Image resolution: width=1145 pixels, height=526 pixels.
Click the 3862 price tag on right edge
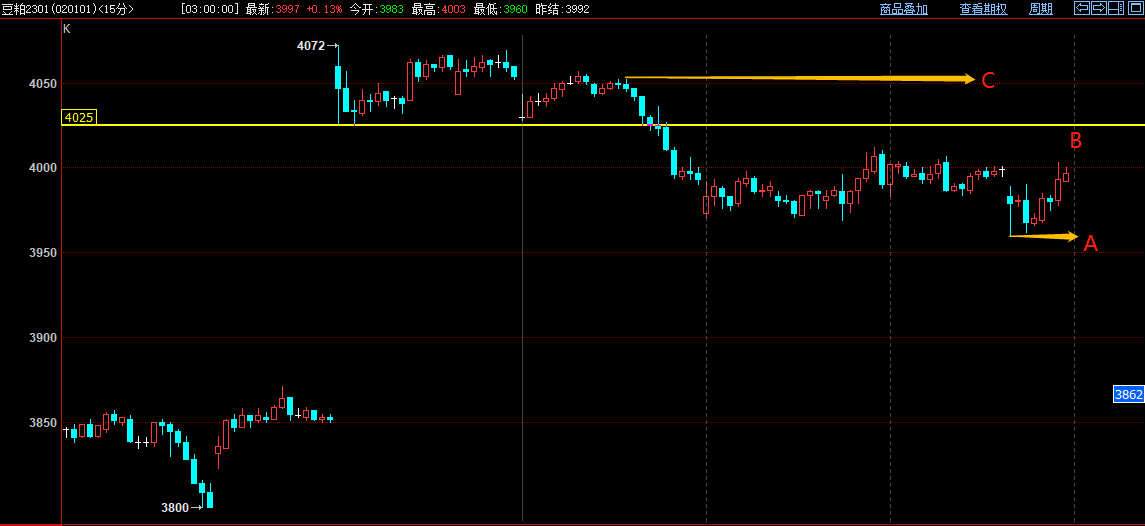[x=1128, y=394]
